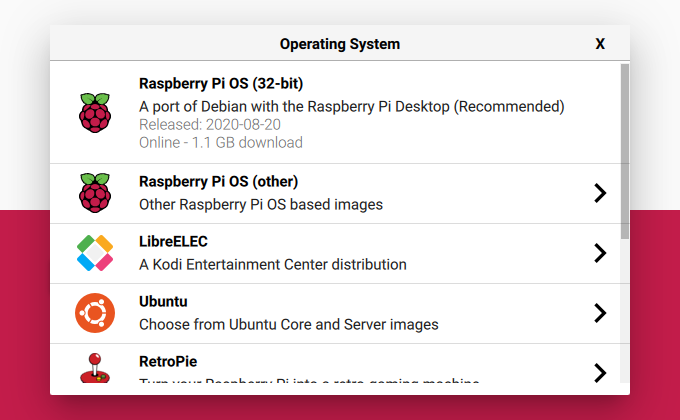
Task: Select Raspberry Pi OS (32-bit) title
Action: pyautogui.click(x=221, y=83)
